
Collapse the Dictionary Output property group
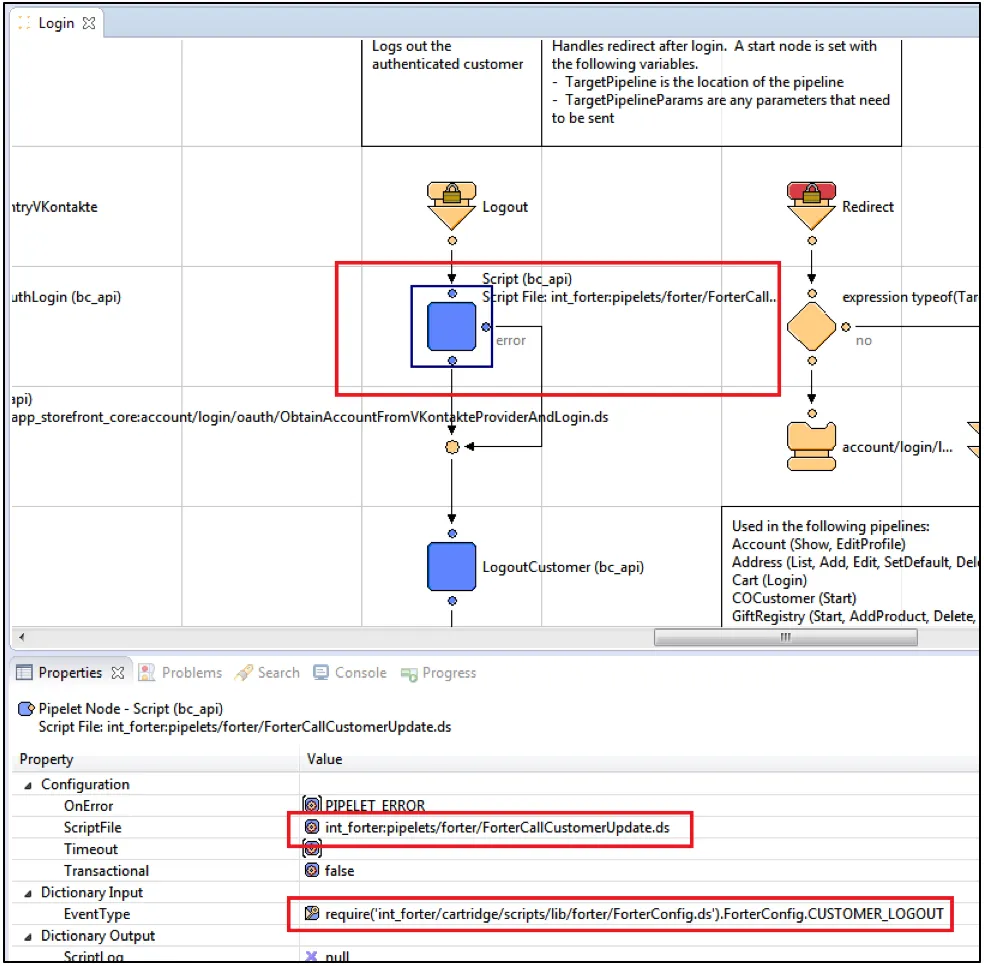coord(28,936)
